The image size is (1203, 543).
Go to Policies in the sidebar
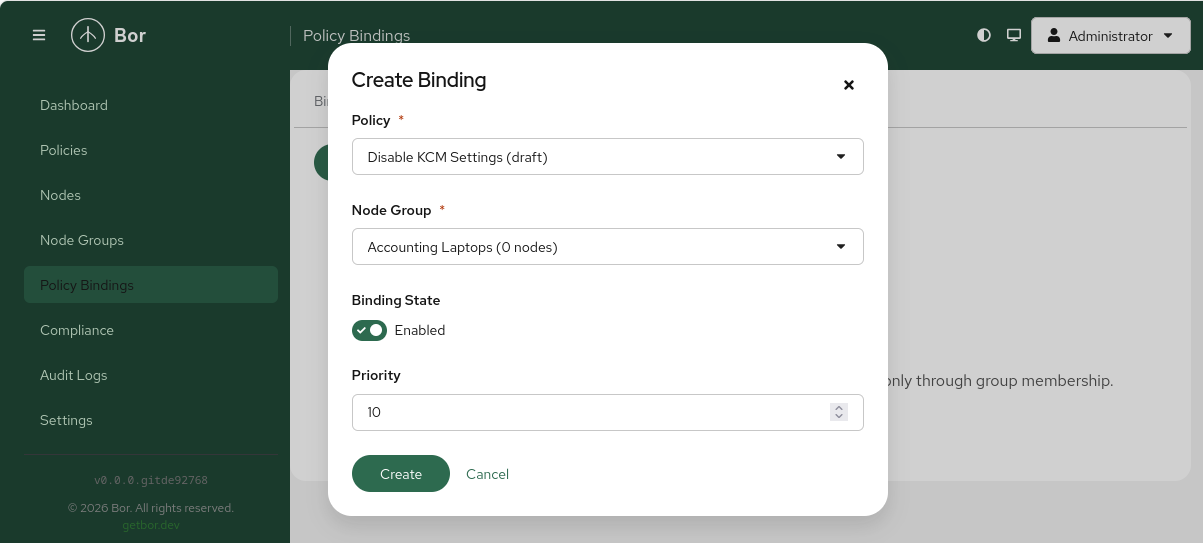click(151, 150)
